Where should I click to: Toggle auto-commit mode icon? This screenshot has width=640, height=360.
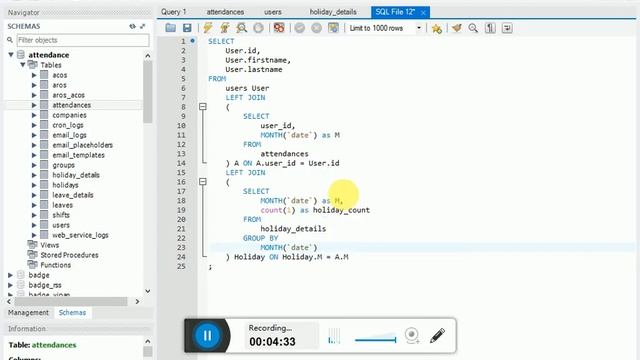point(333,28)
